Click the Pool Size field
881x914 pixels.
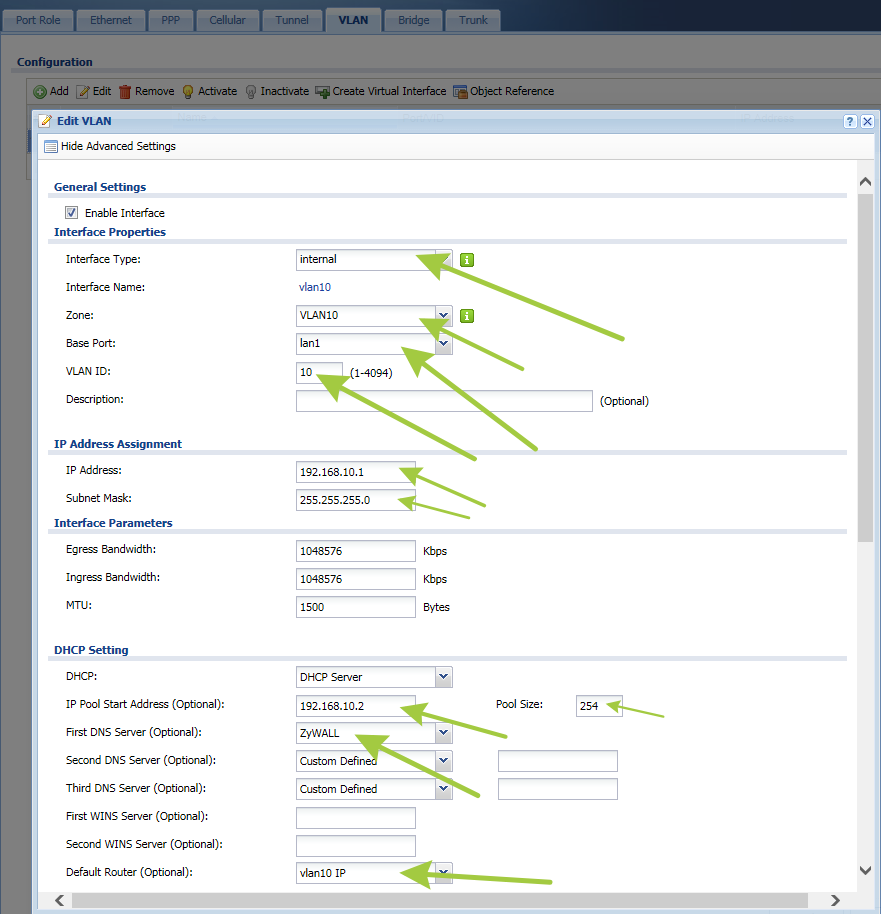599,706
